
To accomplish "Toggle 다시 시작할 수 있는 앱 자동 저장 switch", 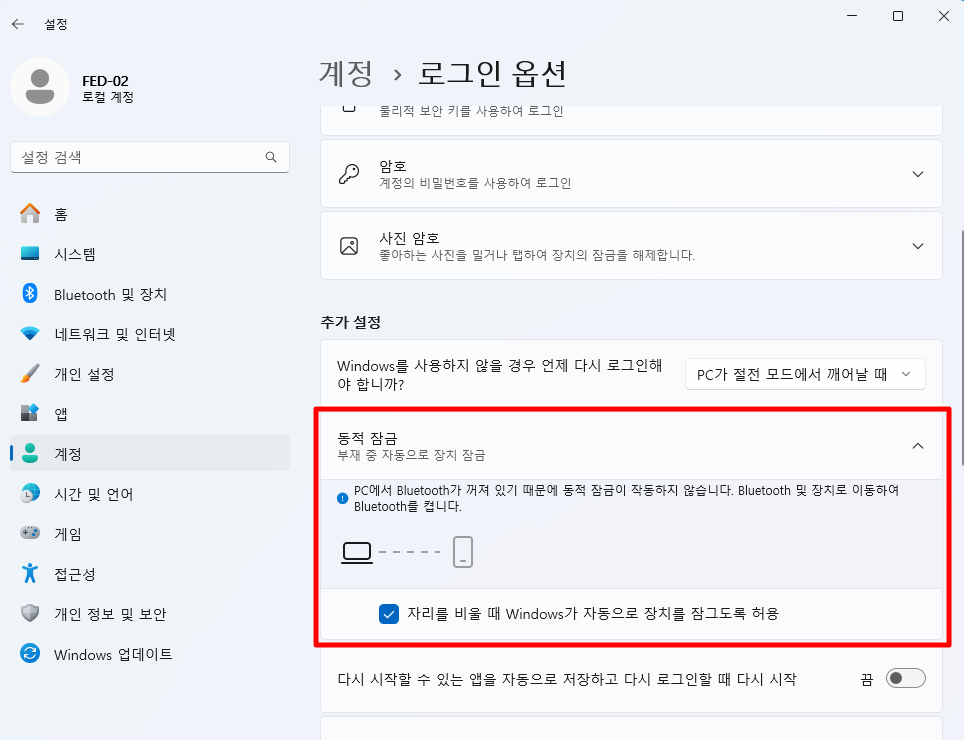I will (x=906, y=679).
